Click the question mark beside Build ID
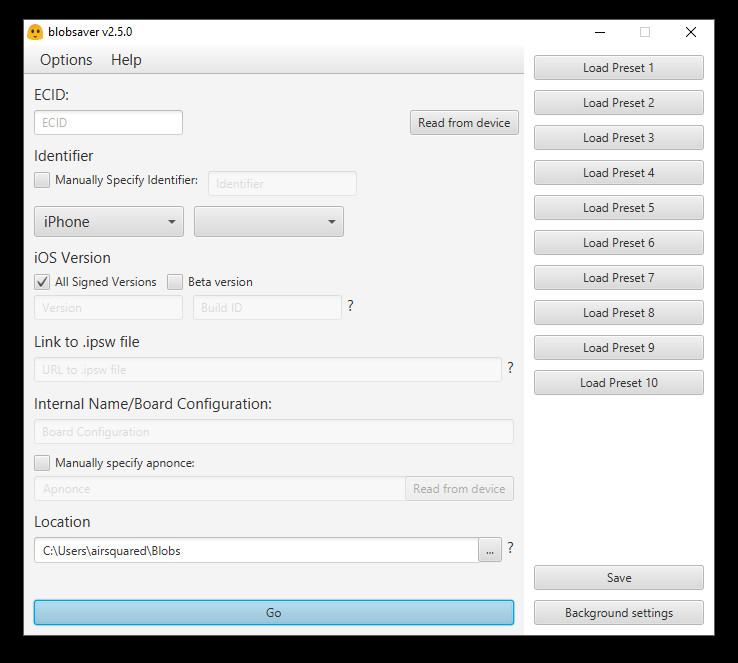This screenshot has height=663, width=738. click(351, 306)
